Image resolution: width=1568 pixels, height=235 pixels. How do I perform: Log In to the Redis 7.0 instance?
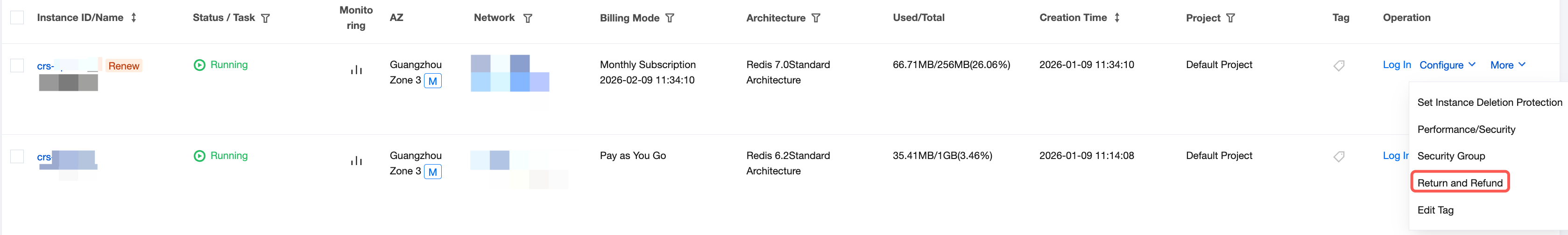coord(1396,65)
